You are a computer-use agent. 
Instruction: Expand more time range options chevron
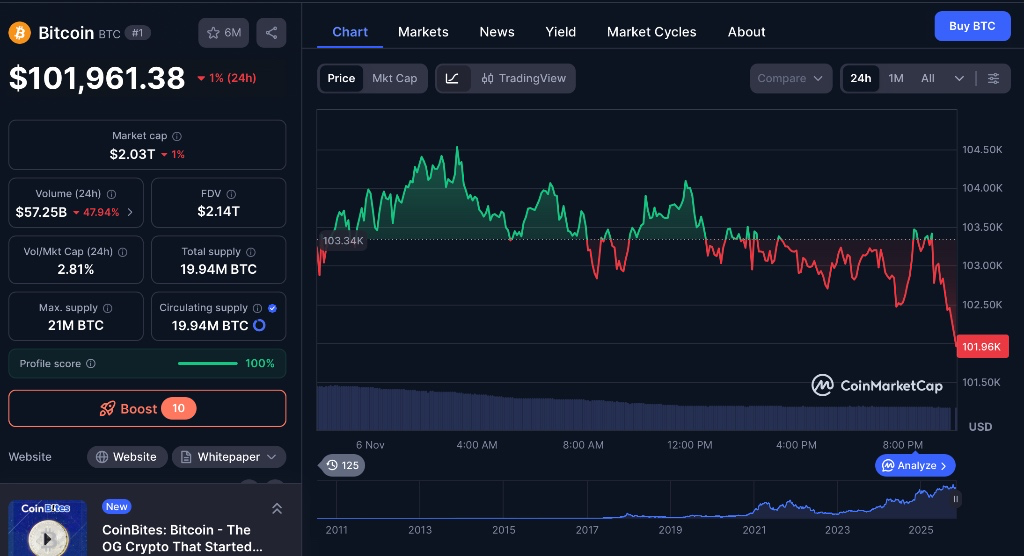959,78
